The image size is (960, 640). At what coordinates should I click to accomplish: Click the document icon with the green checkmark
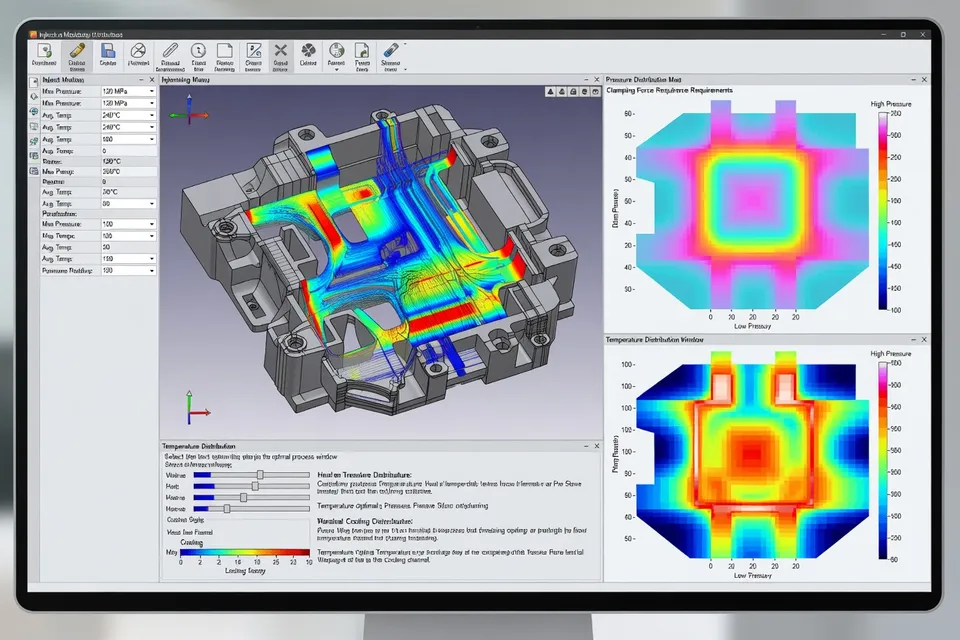point(44,51)
